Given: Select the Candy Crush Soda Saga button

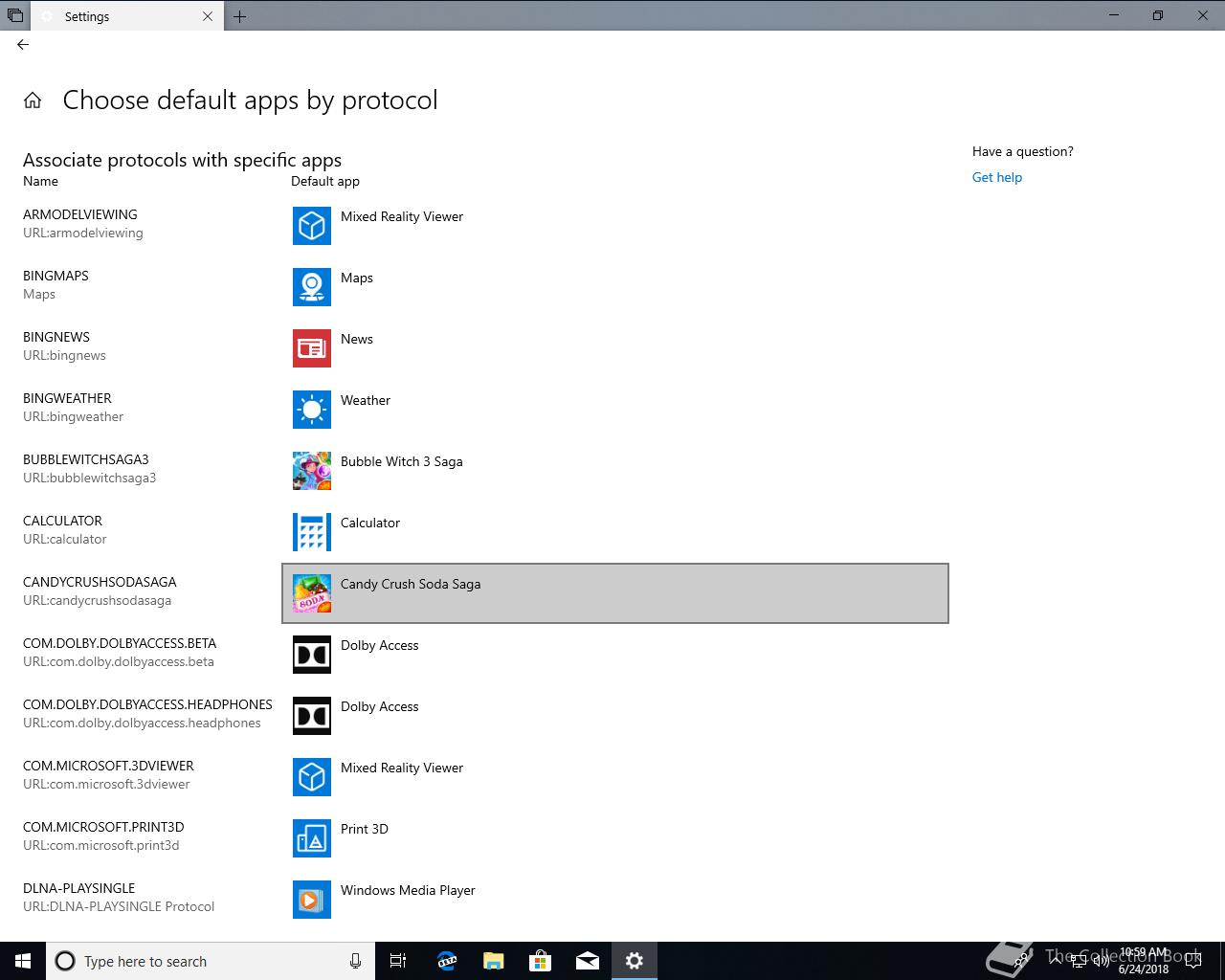Looking at the screenshot, I should pos(615,593).
